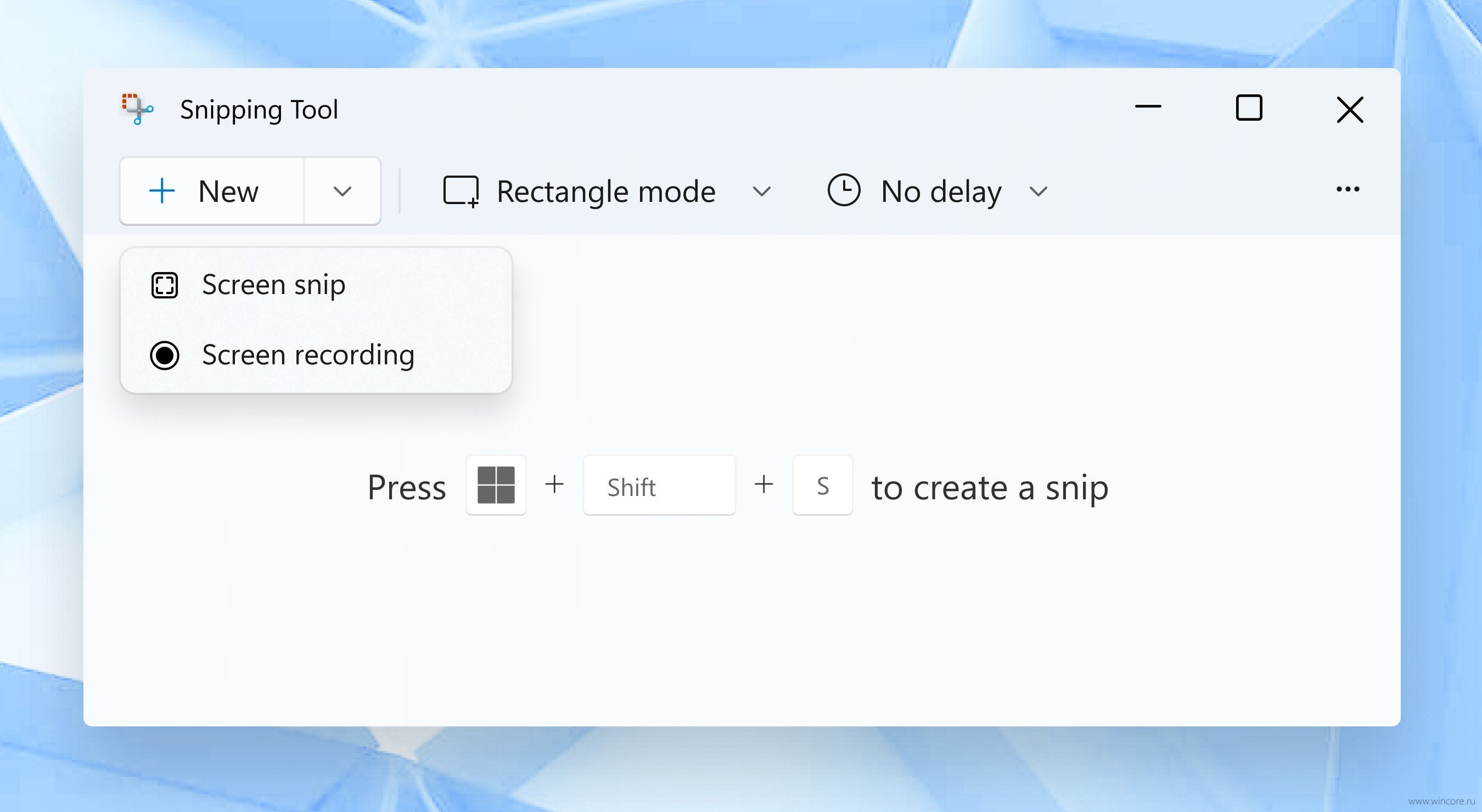Click the blue plus icon on New

[162, 191]
